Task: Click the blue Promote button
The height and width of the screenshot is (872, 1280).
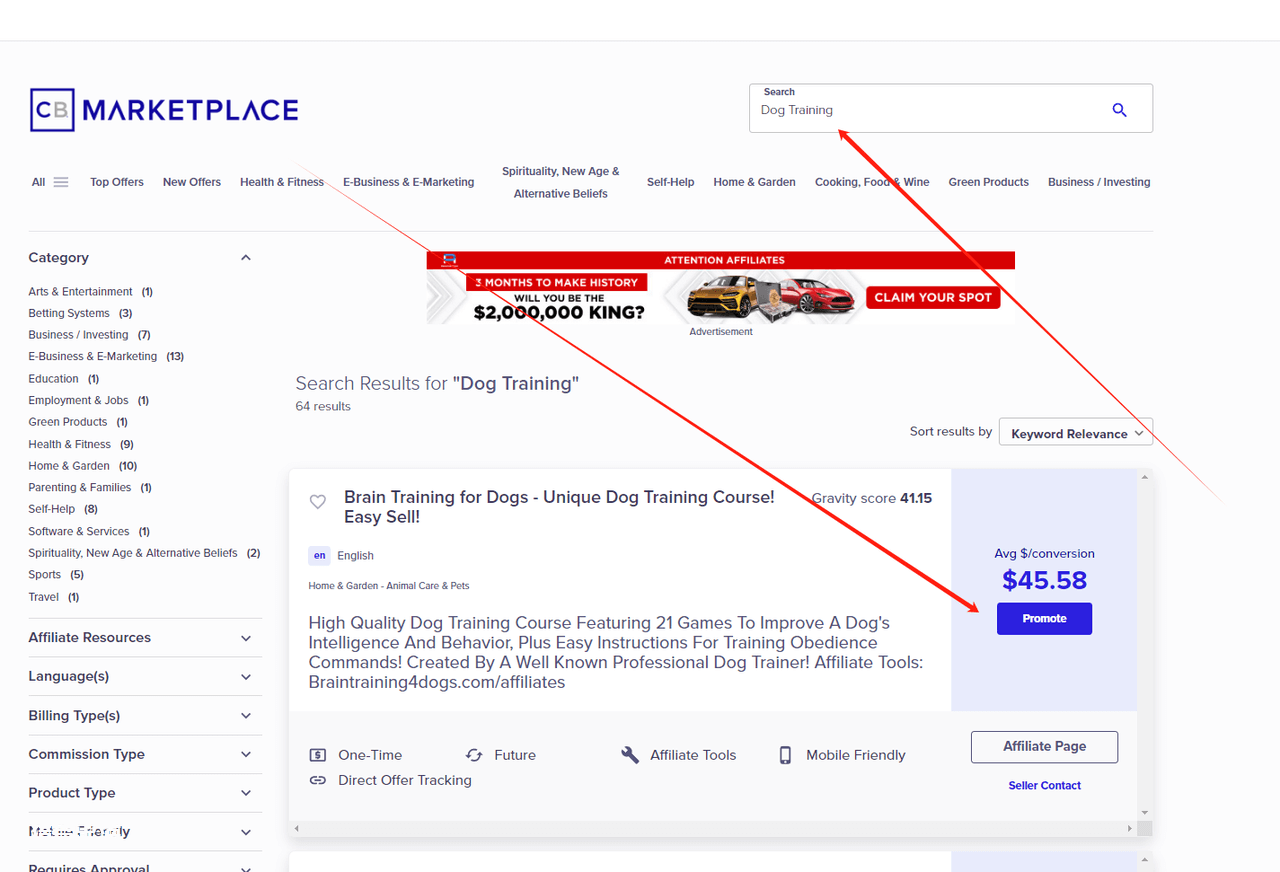Action: 1044,619
